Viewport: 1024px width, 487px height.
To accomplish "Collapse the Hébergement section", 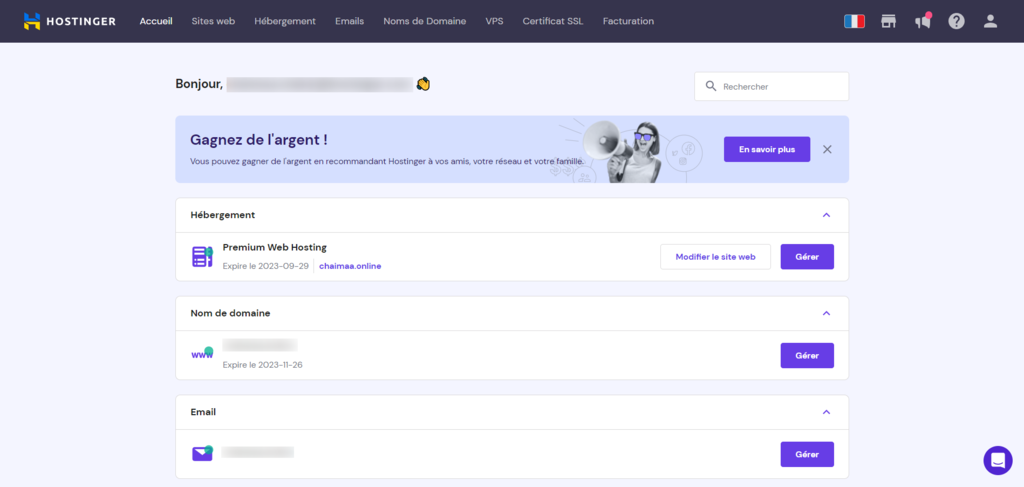I will [x=826, y=215].
